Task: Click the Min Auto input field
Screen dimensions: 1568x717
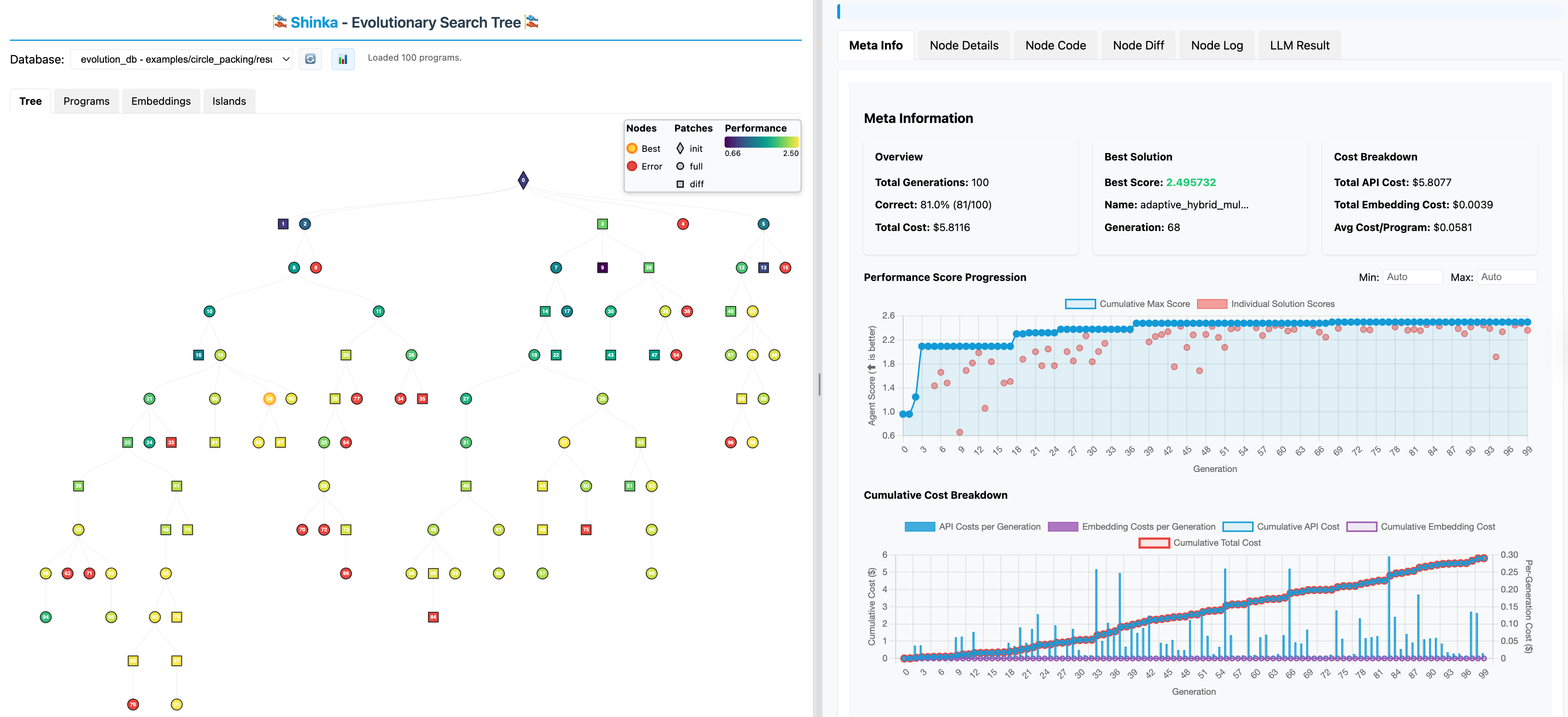Action: (1413, 276)
